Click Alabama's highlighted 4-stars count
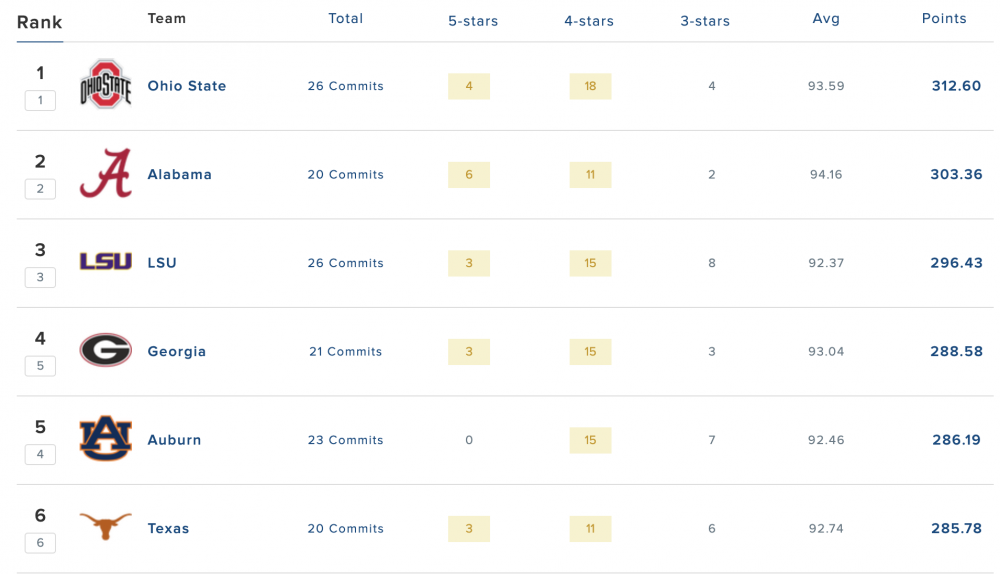 [x=590, y=175]
